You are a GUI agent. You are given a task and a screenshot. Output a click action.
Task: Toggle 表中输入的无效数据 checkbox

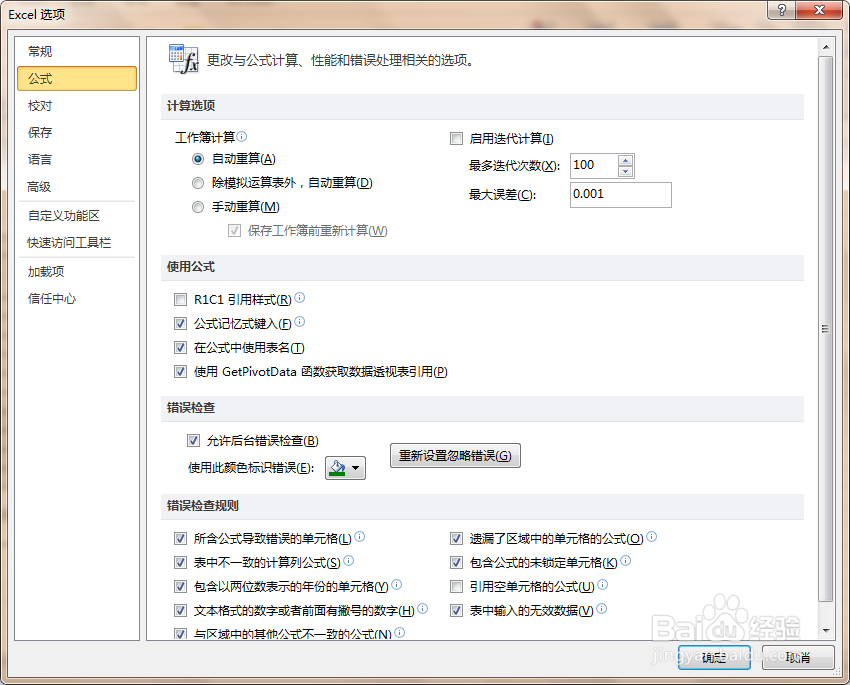click(456, 611)
